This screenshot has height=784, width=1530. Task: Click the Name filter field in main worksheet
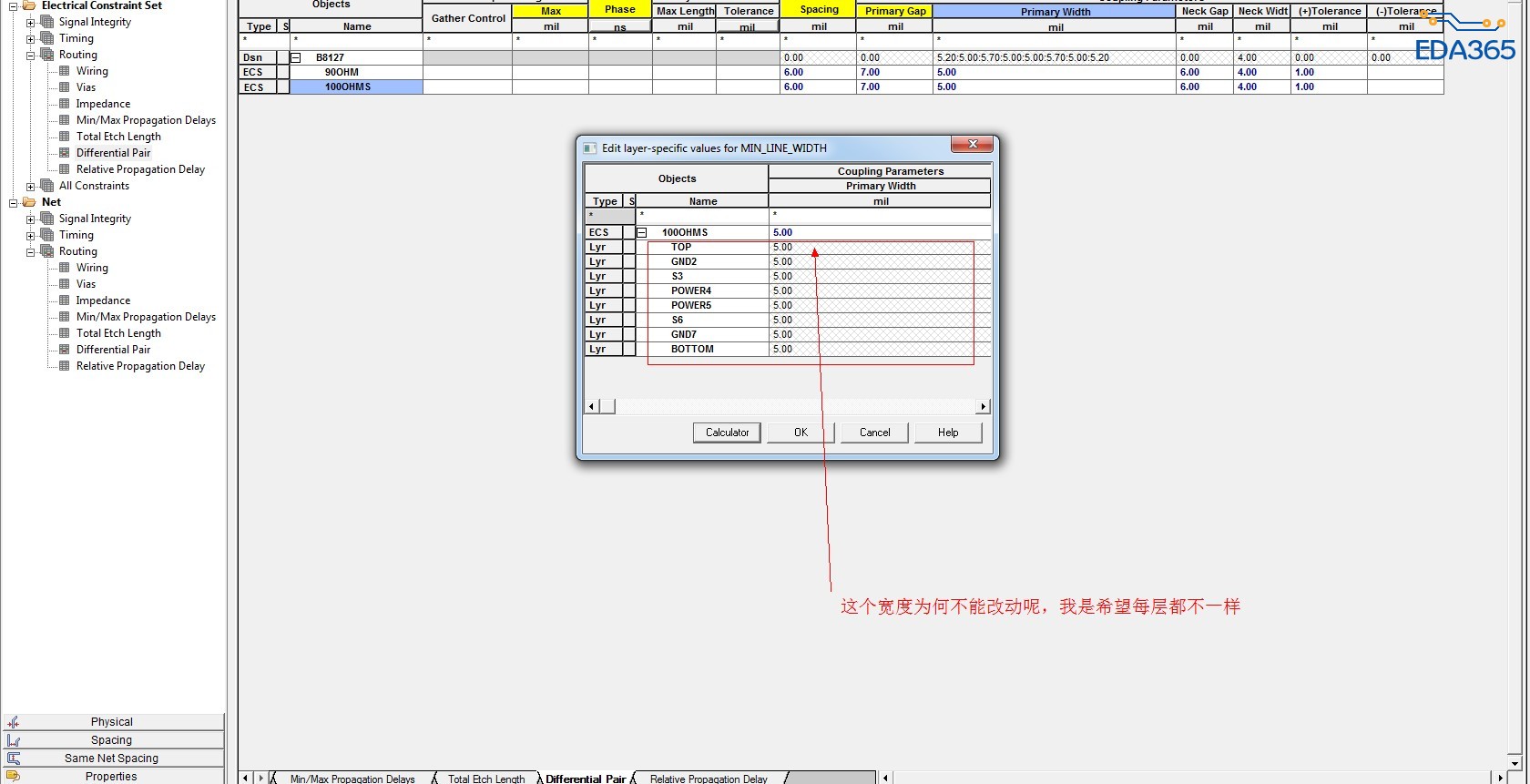tap(356, 41)
